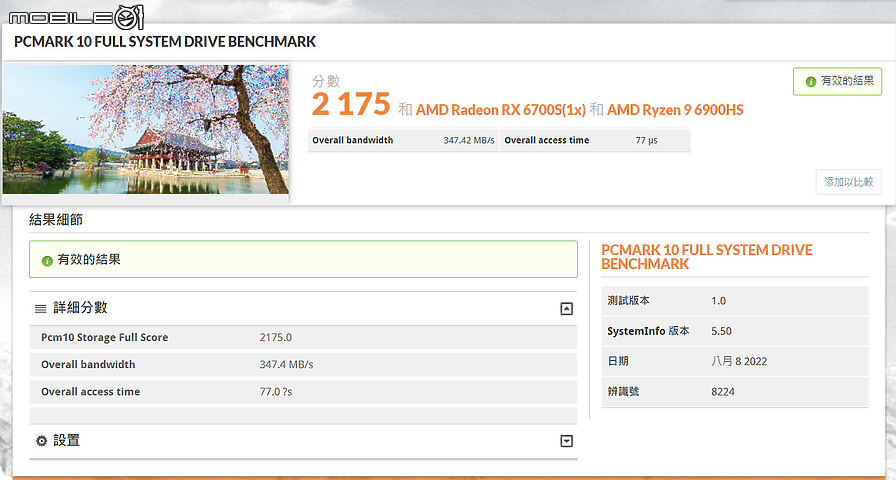Click the list icon beside 詳細分數
The height and width of the screenshot is (480, 896).
click(x=41, y=309)
